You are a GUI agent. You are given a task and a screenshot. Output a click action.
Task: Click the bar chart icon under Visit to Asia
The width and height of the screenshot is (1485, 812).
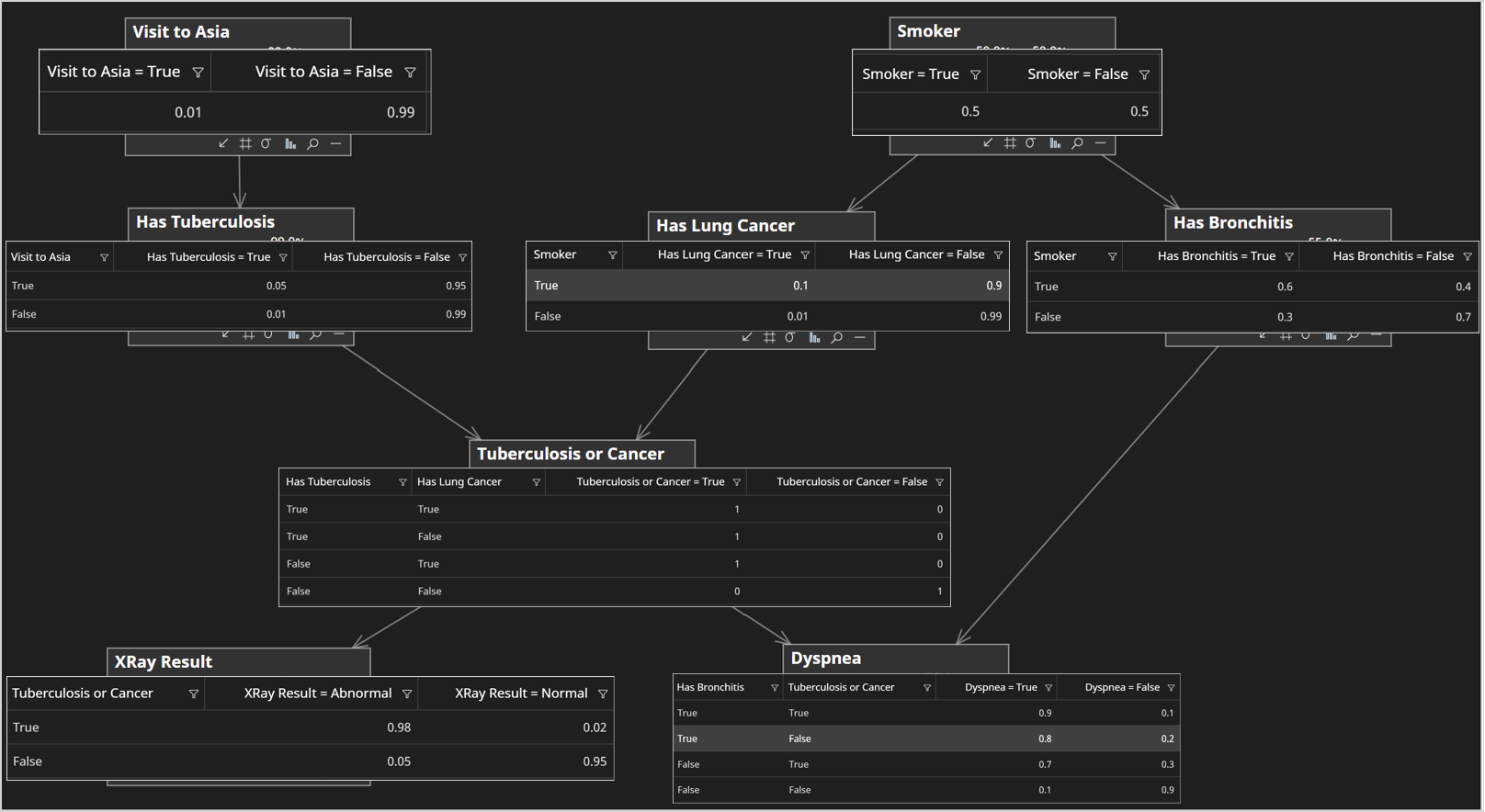pyautogui.click(x=290, y=144)
